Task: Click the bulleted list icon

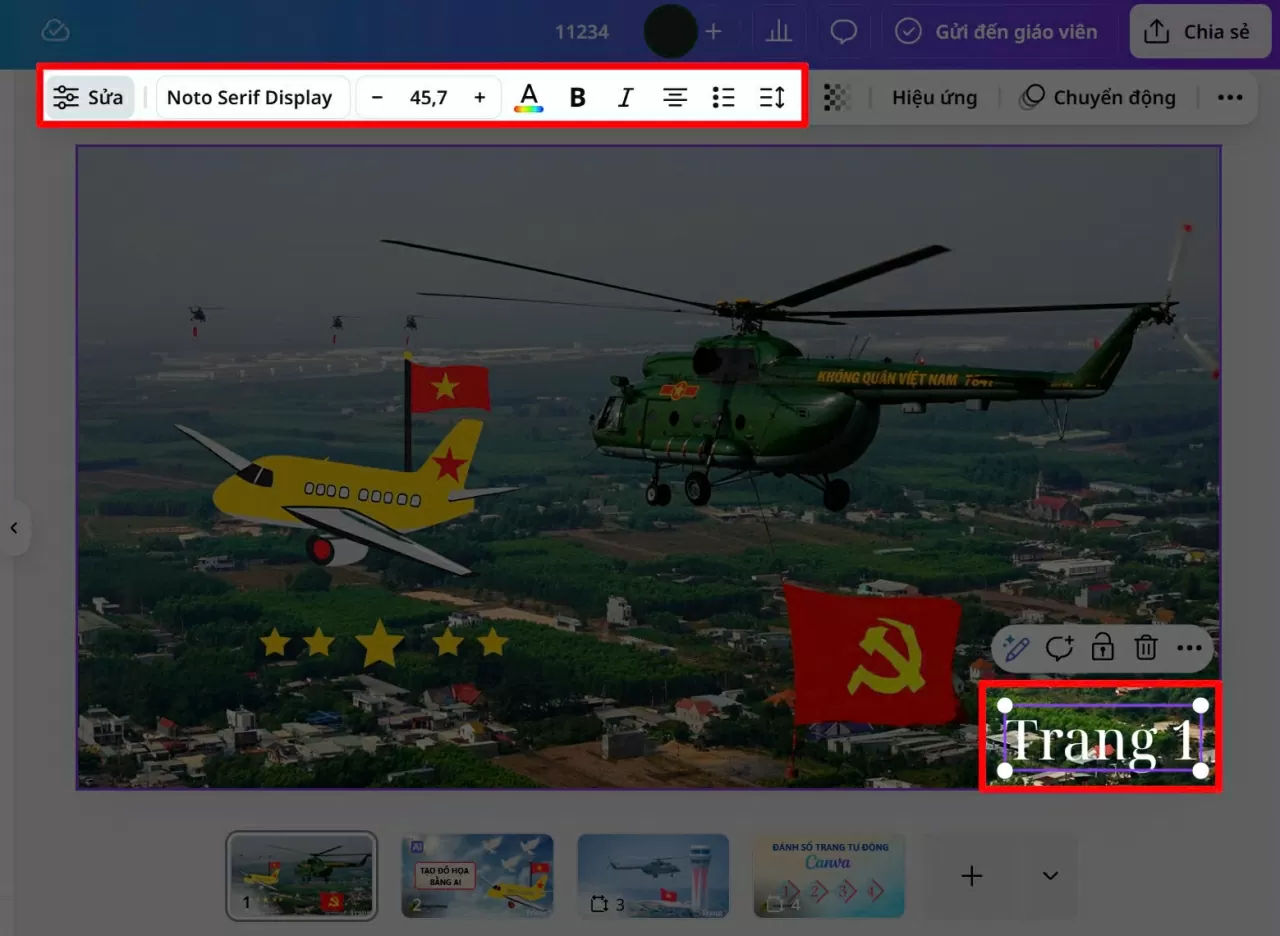Action: 723,97
